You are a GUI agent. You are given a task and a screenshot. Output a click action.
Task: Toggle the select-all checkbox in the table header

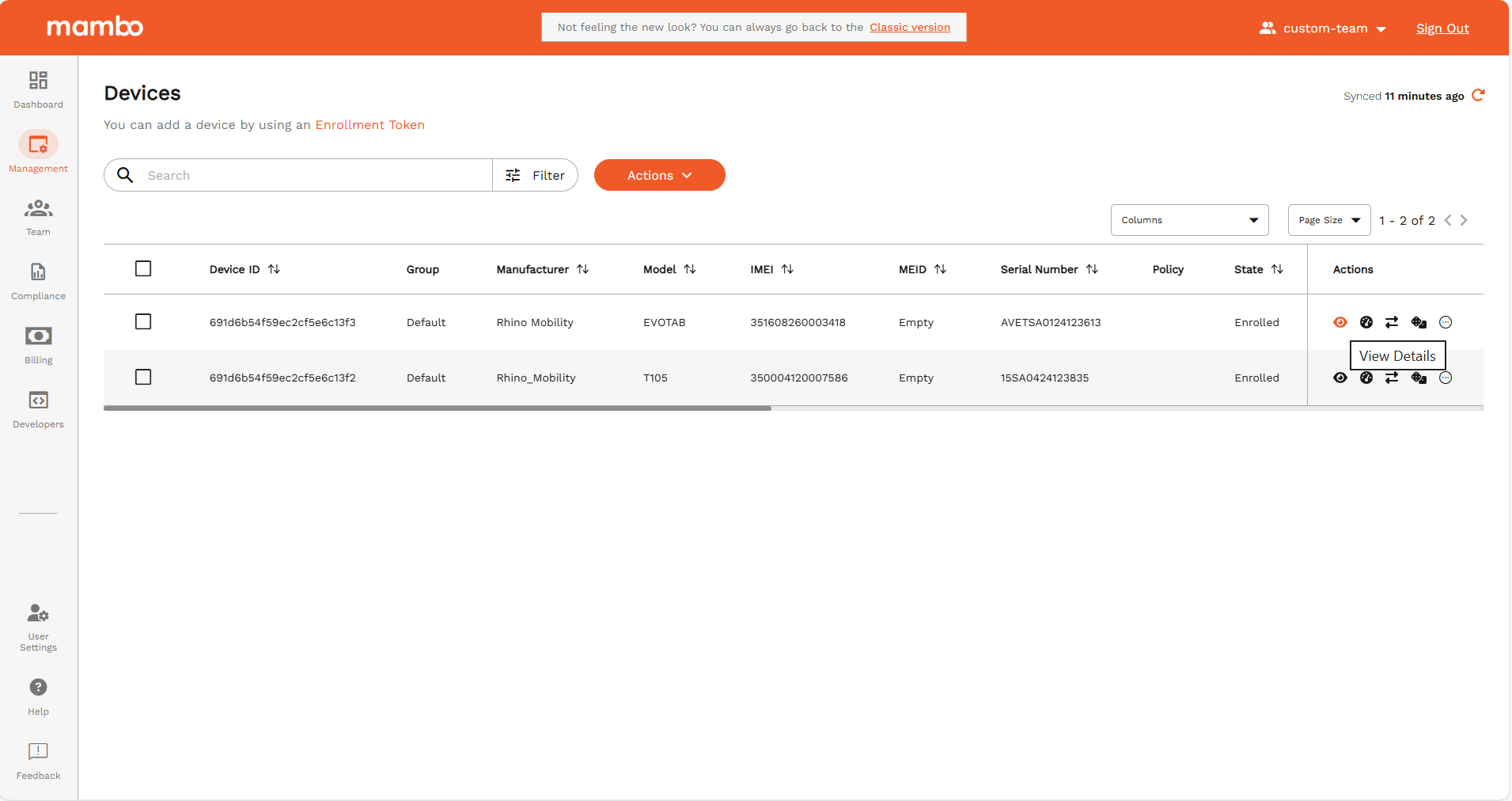(143, 269)
